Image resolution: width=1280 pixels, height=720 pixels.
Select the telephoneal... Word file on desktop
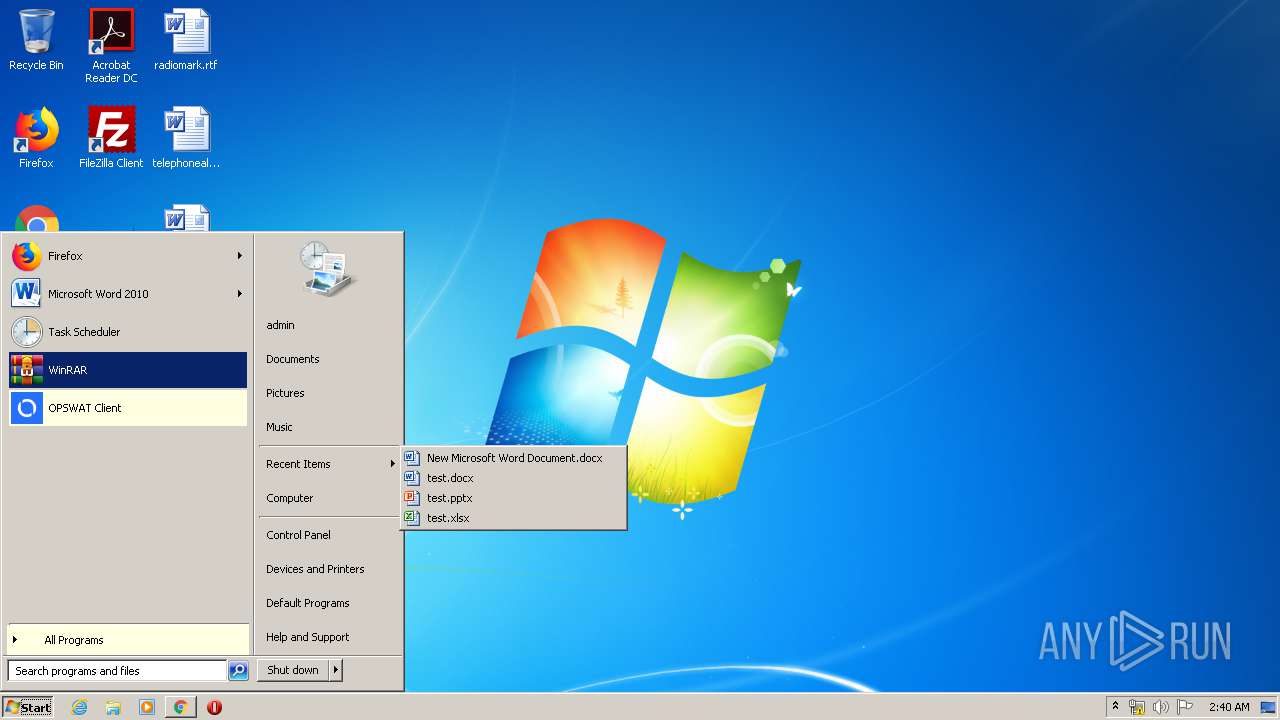point(186,138)
